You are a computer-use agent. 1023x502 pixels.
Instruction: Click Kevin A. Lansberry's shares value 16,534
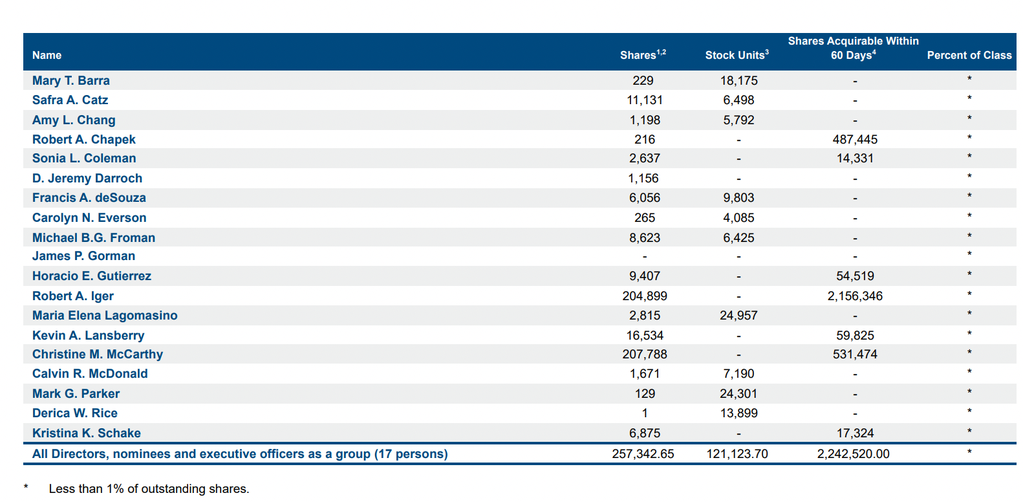coord(643,335)
